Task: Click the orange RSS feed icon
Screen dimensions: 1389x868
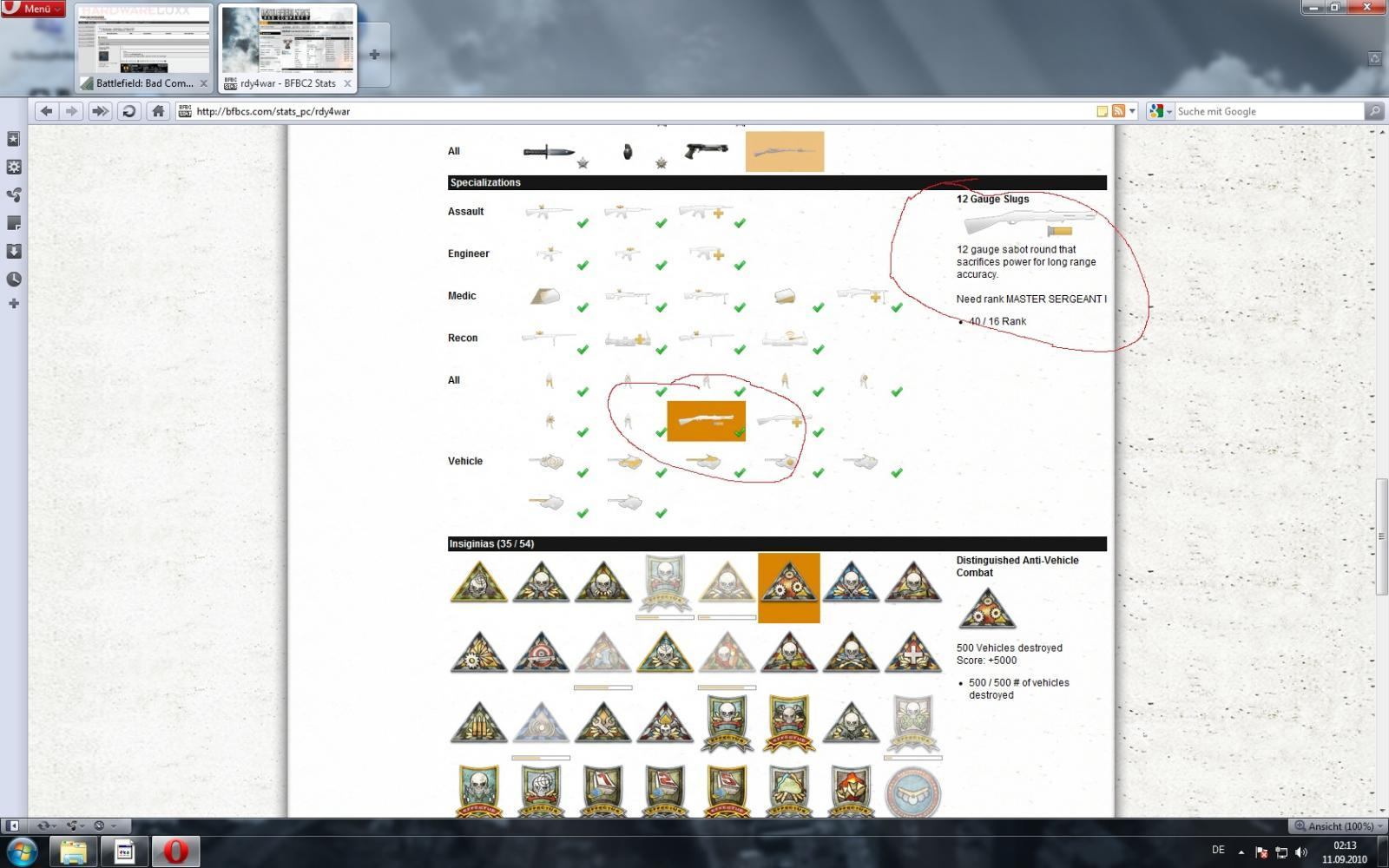Action: [x=1119, y=111]
